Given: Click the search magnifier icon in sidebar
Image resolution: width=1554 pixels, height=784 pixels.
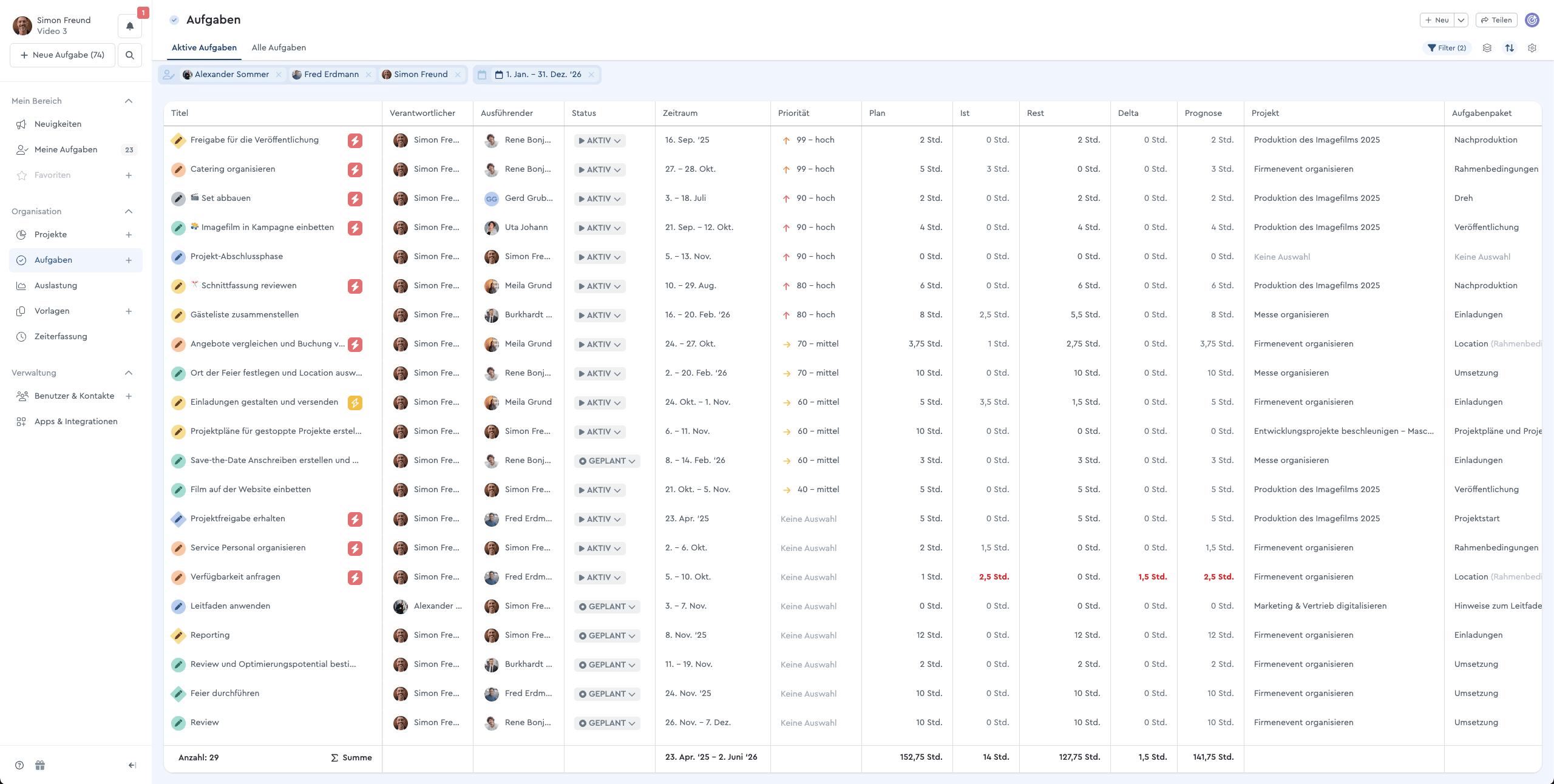Looking at the screenshot, I should (x=130, y=55).
